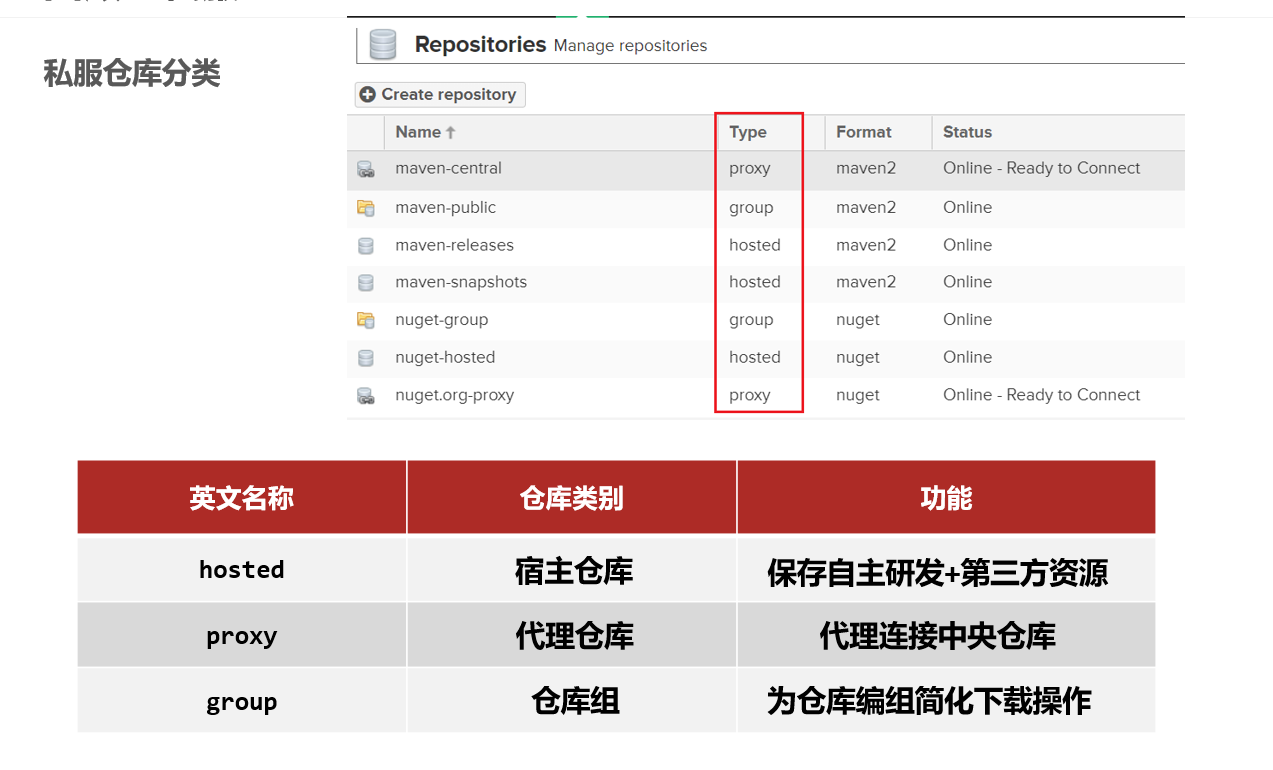The height and width of the screenshot is (770, 1273).
Task: Click the group type of nuget-group
Action: point(751,320)
